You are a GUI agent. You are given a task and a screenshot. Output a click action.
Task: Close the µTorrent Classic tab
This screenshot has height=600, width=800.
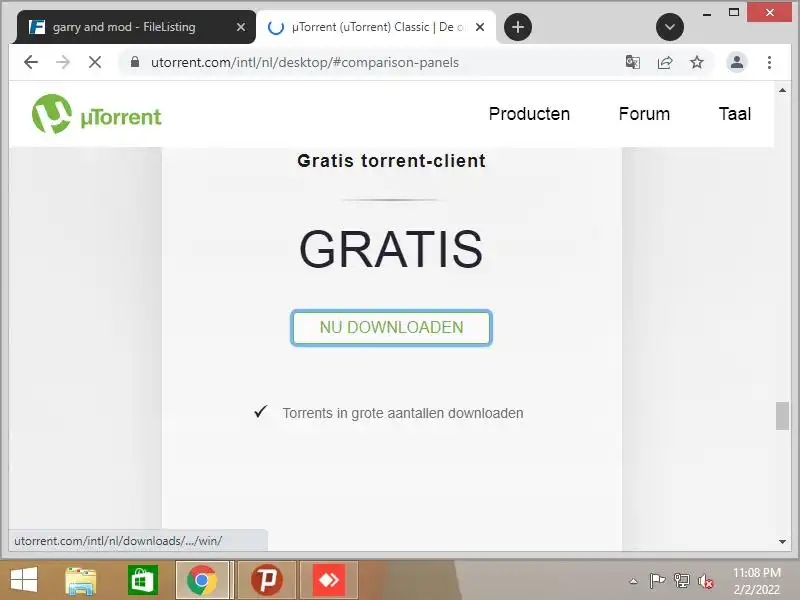click(x=480, y=27)
